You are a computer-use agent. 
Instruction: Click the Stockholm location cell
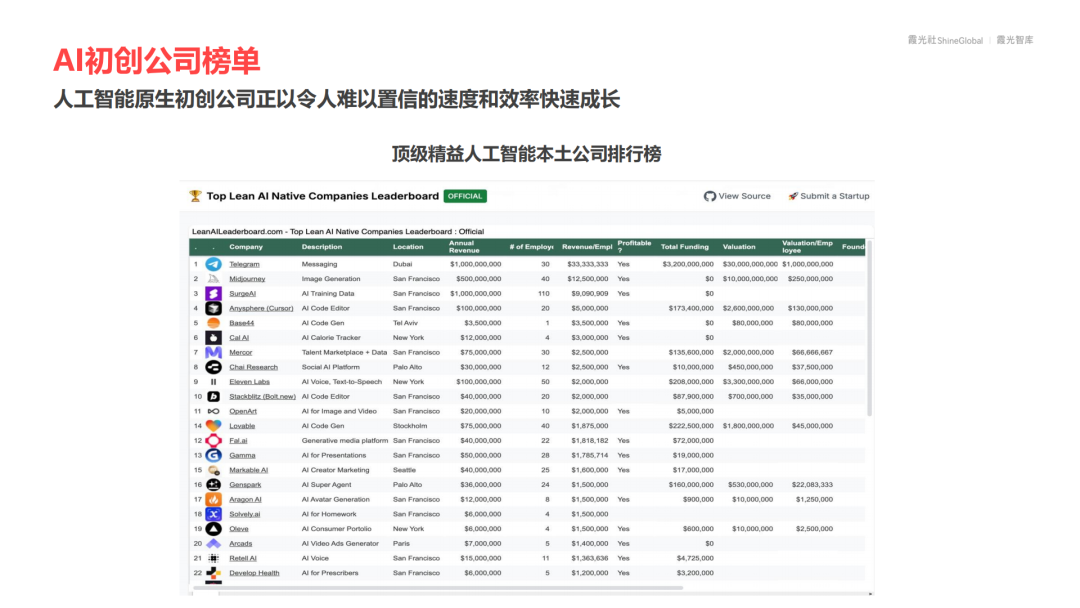pyautogui.click(x=410, y=426)
